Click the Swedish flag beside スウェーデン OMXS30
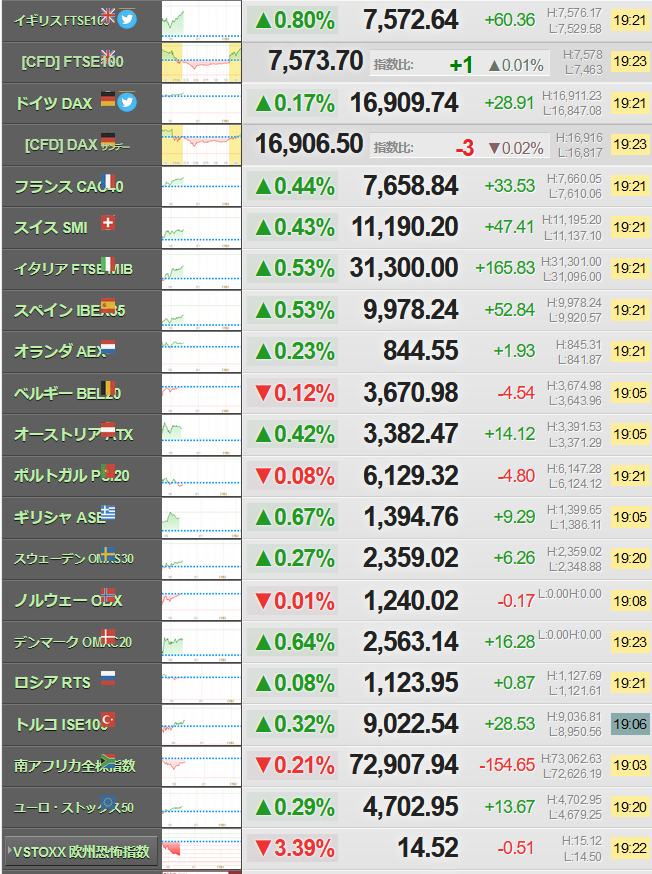This screenshot has width=652, height=874. [x=108, y=554]
